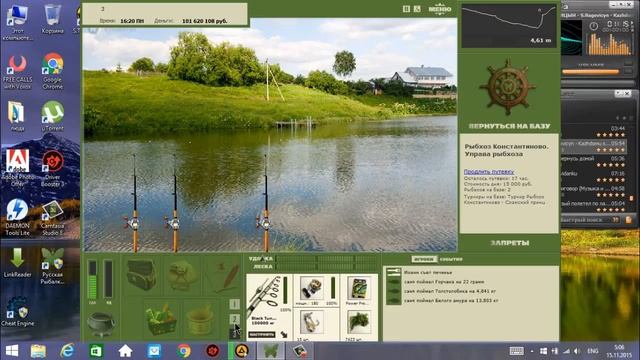Click the ENG language indicator in the tray

(592, 351)
